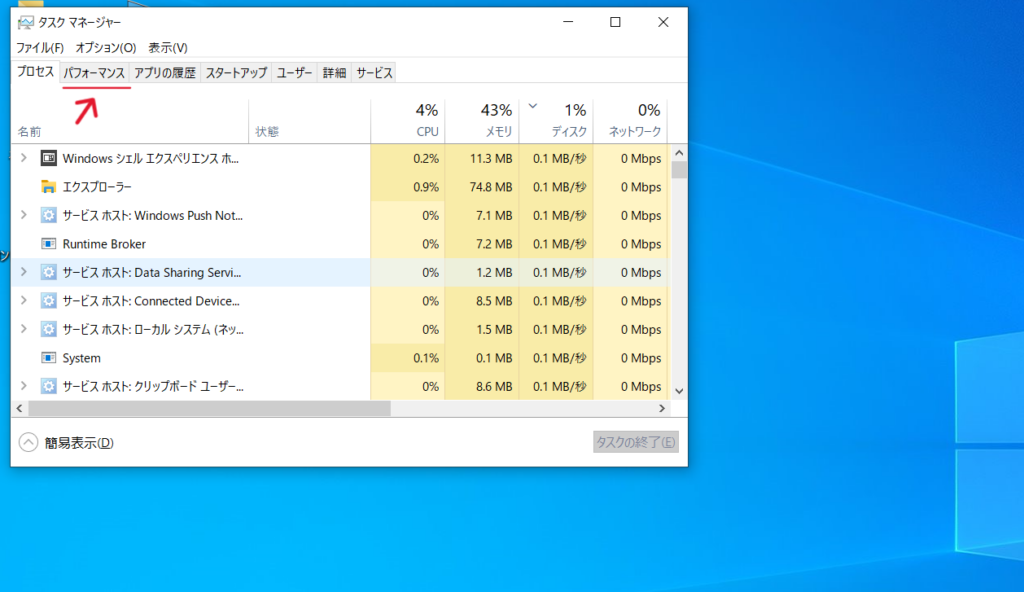Open the スタートアップ tab

coord(236,73)
